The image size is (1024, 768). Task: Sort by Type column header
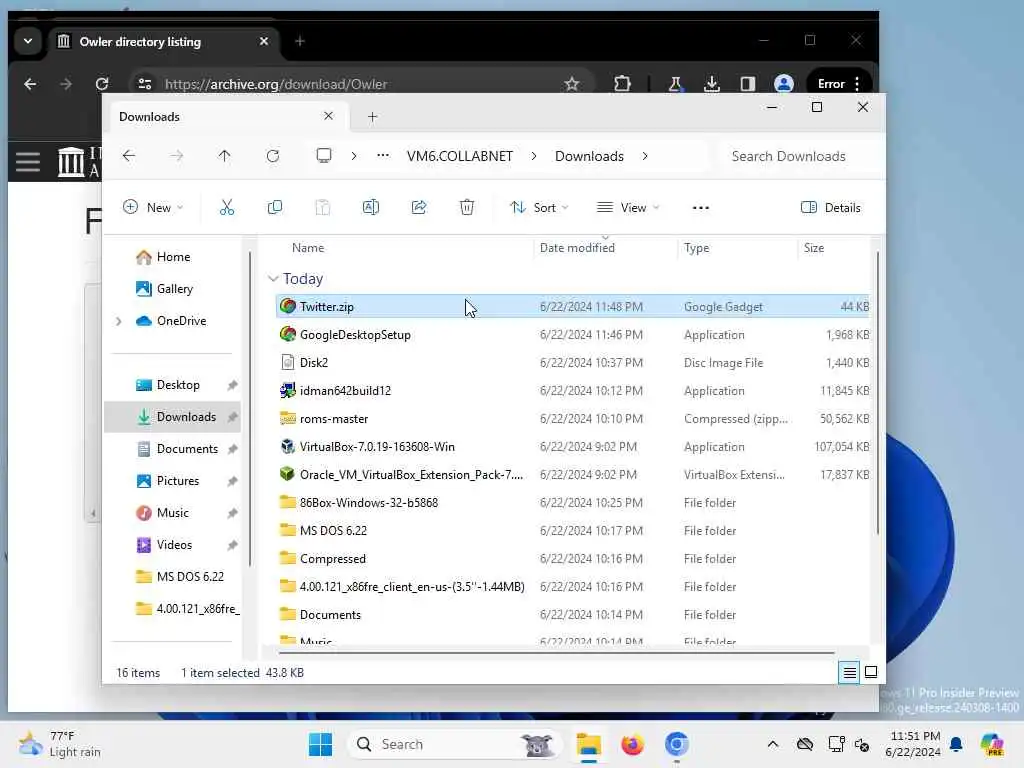pyautogui.click(x=696, y=248)
